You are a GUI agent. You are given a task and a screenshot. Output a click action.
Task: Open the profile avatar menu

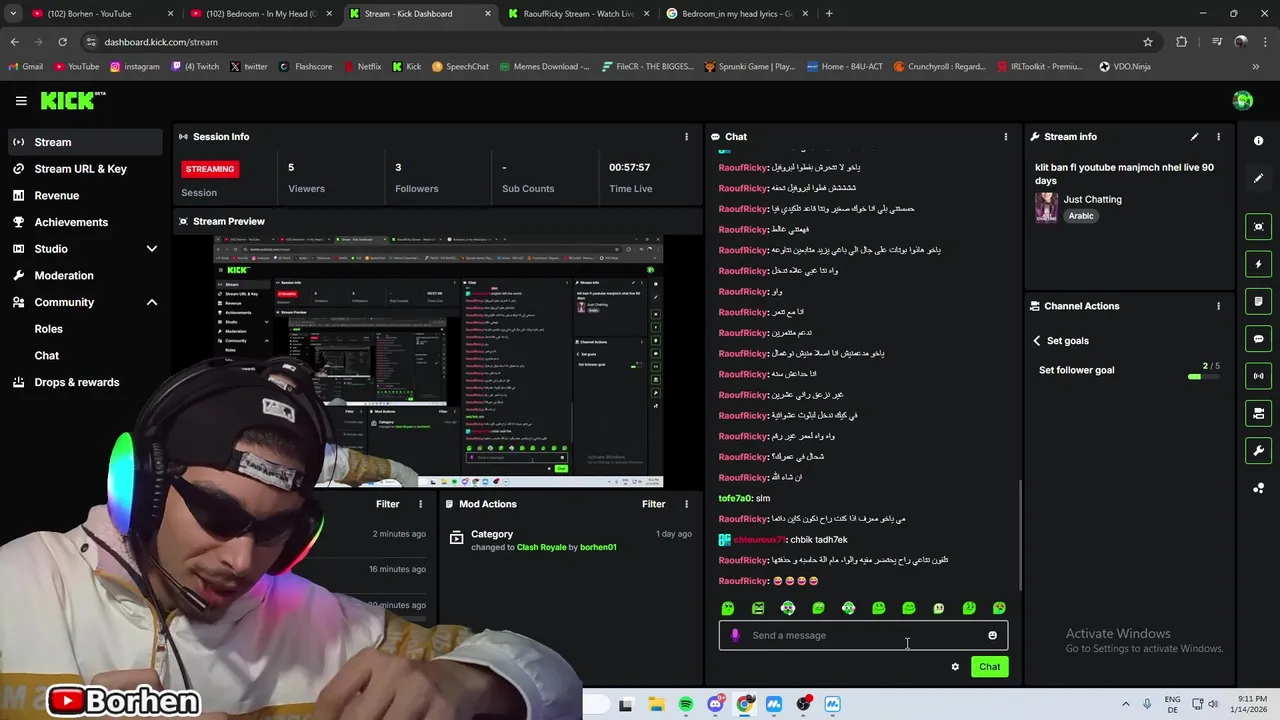[x=1243, y=100]
